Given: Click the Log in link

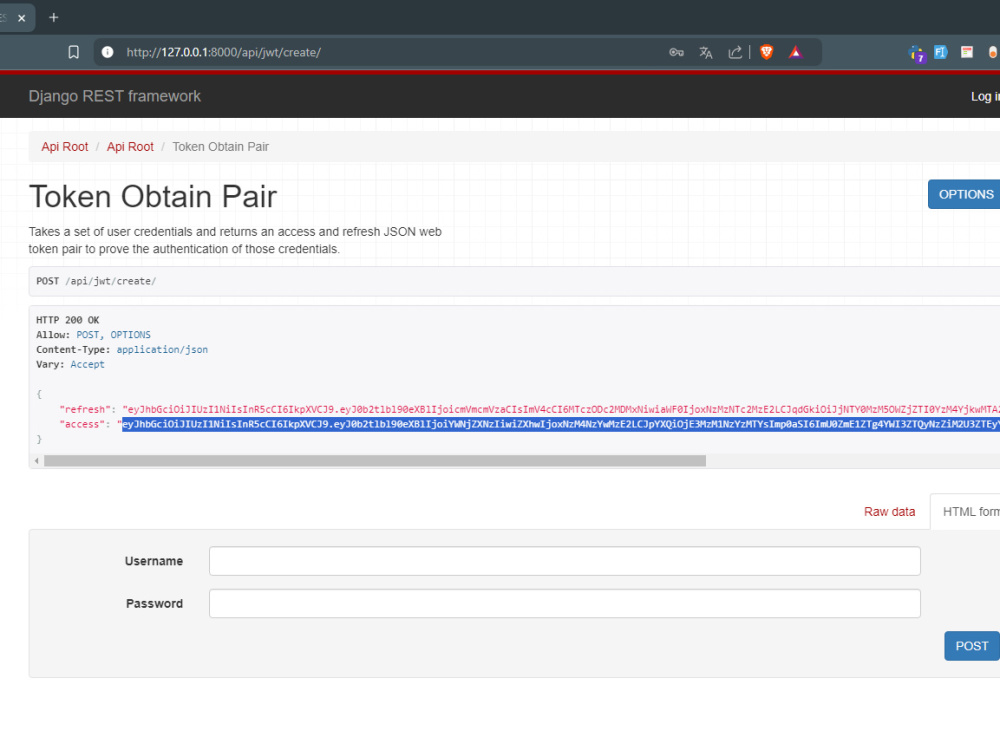Looking at the screenshot, I should pos(985,96).
